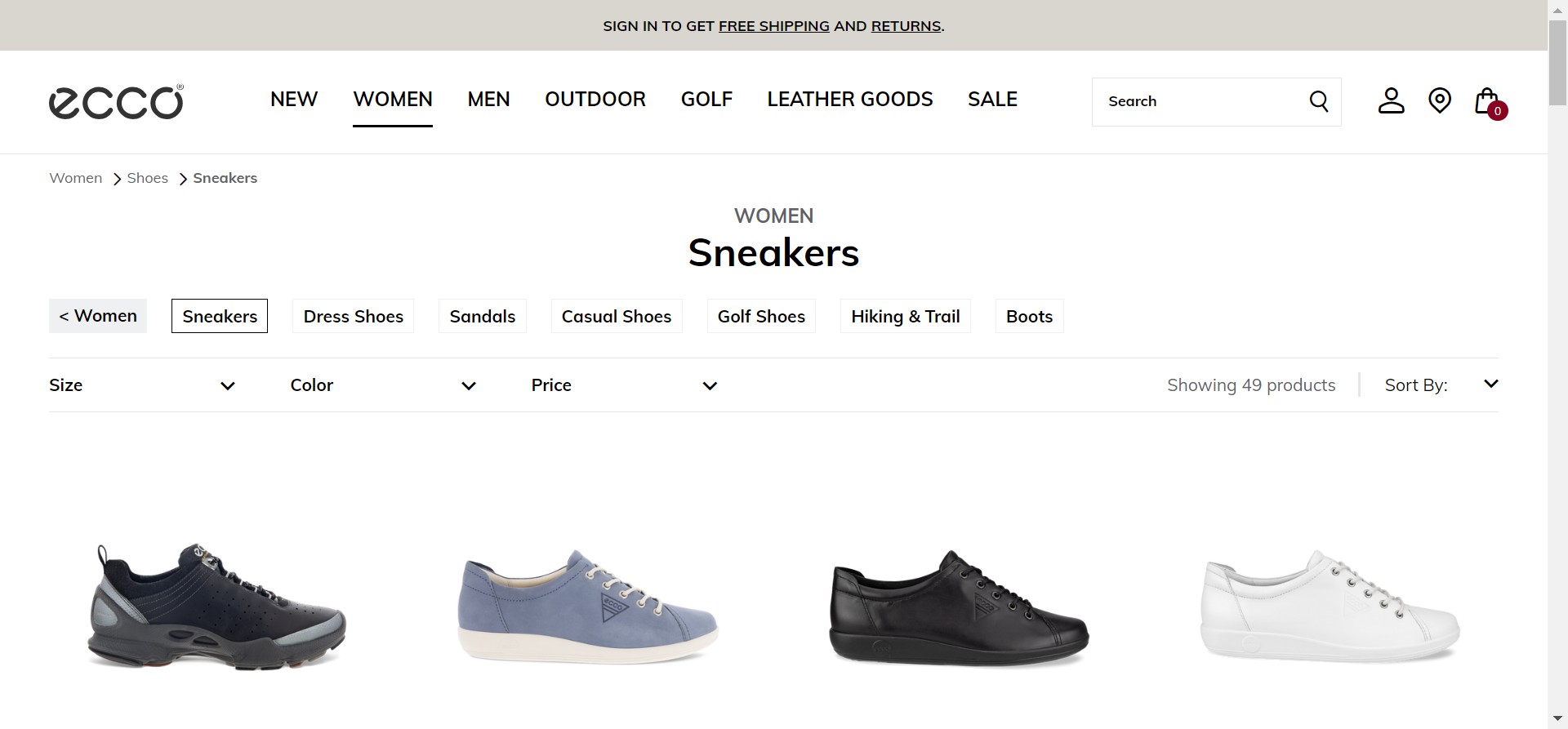Expand the Color filter
This screenshot has width=1568, height=729.
[x=383, y=385]
